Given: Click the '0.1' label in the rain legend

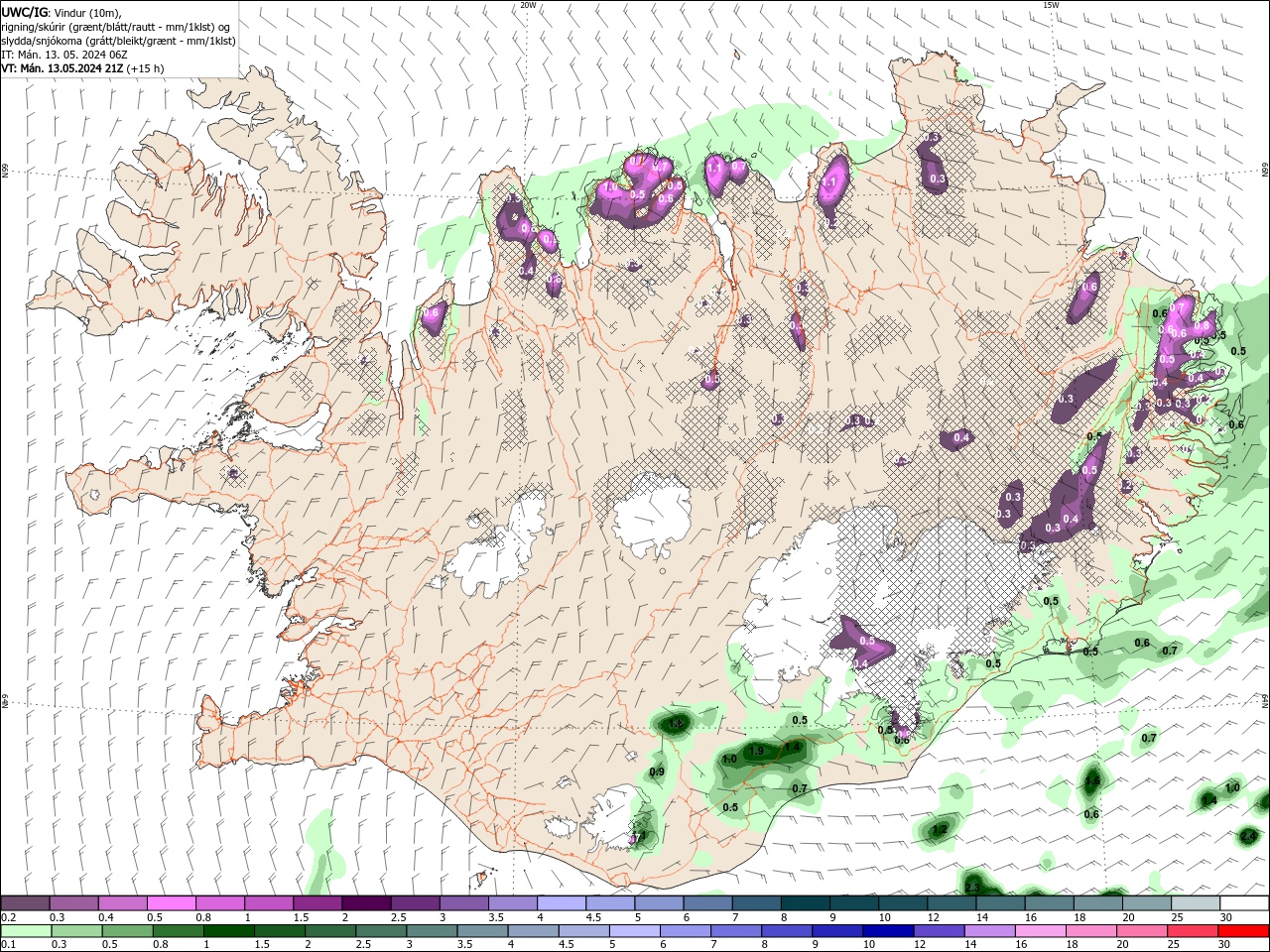Looking at the screenshot, I should [9, 944].
